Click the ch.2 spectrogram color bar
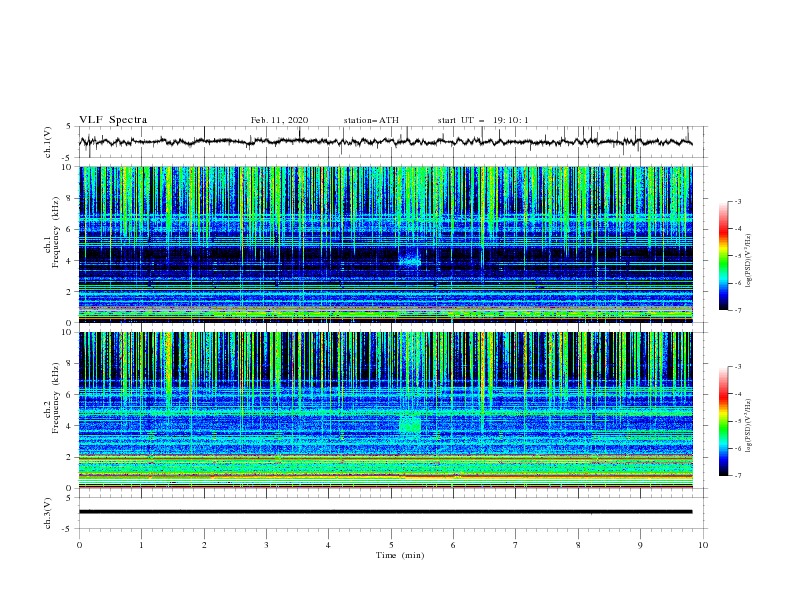Screen dimensions: 792x612 coord(723,421)
